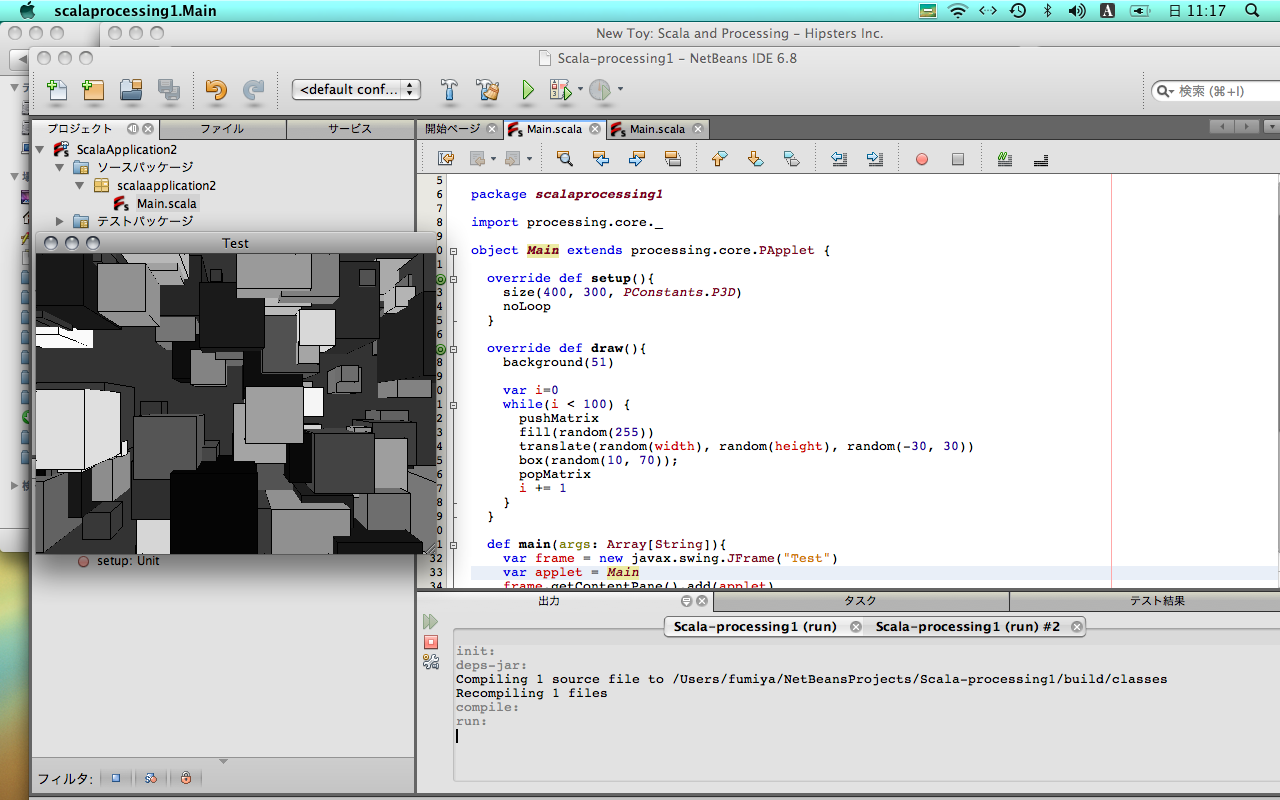The width and height of the screenshot is (1280, 800).
Task: Open Spotlight search in the menu bar
Action: pos(1252,11)
